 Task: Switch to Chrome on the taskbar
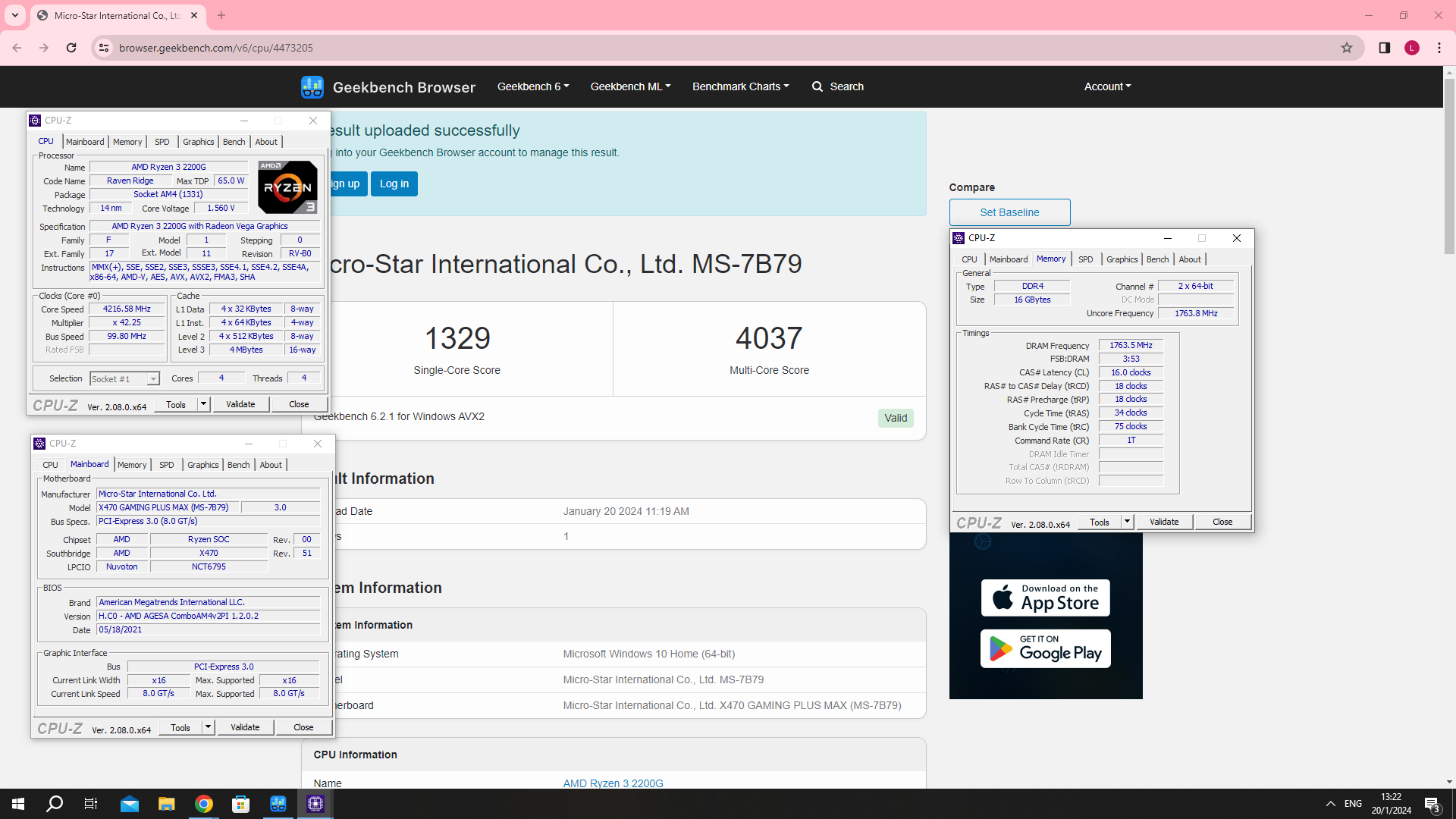click(x=204, y=804)
